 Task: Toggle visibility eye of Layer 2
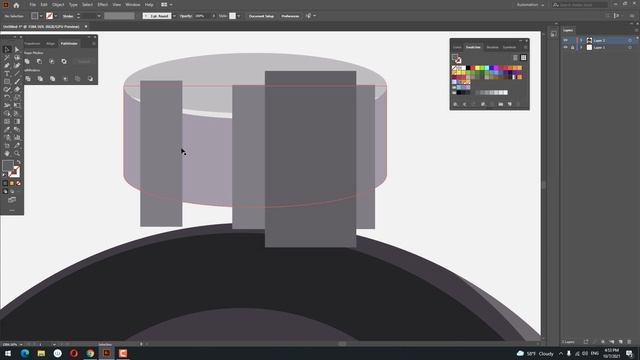pyautogui.click(x=565, y=40)
